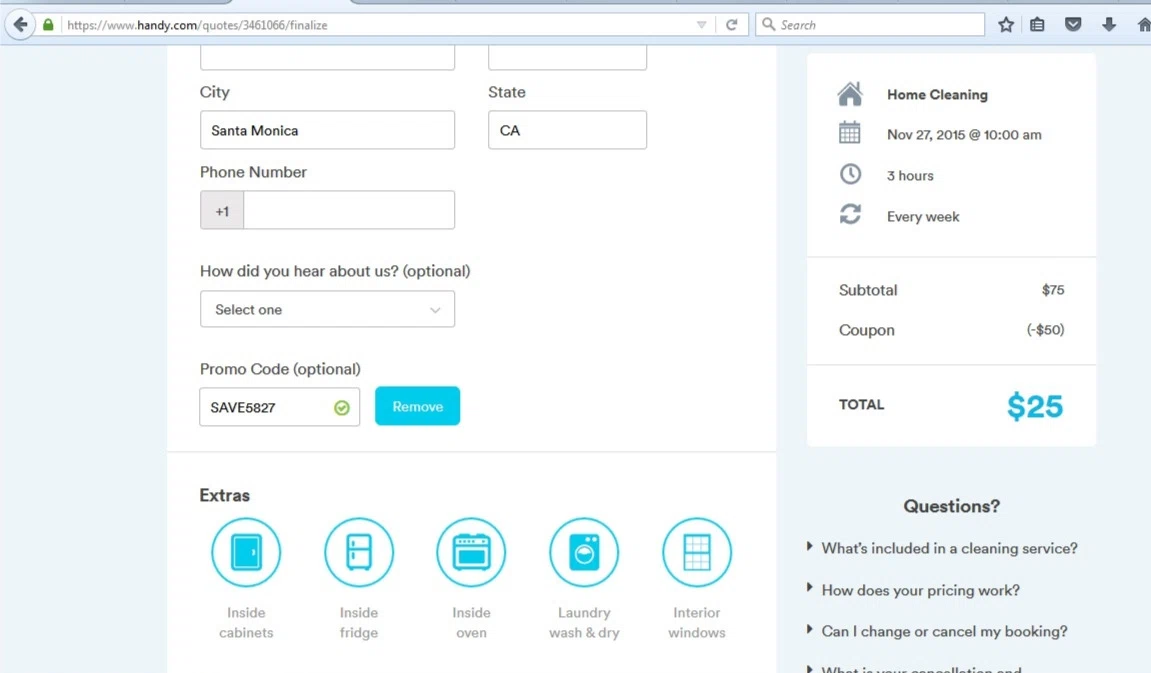This screenshot has height=673, width=1151.
Task: Go to browser home icon
Action: tap(1144, 25)
